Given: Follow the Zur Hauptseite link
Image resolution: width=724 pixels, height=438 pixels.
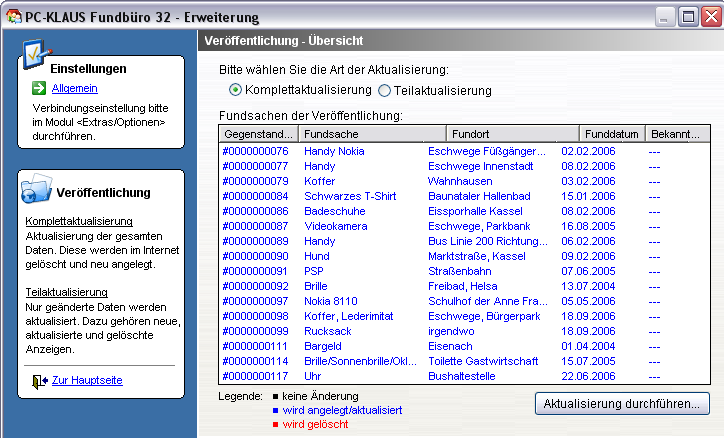Looking at the screenshot, I should 87,381.
